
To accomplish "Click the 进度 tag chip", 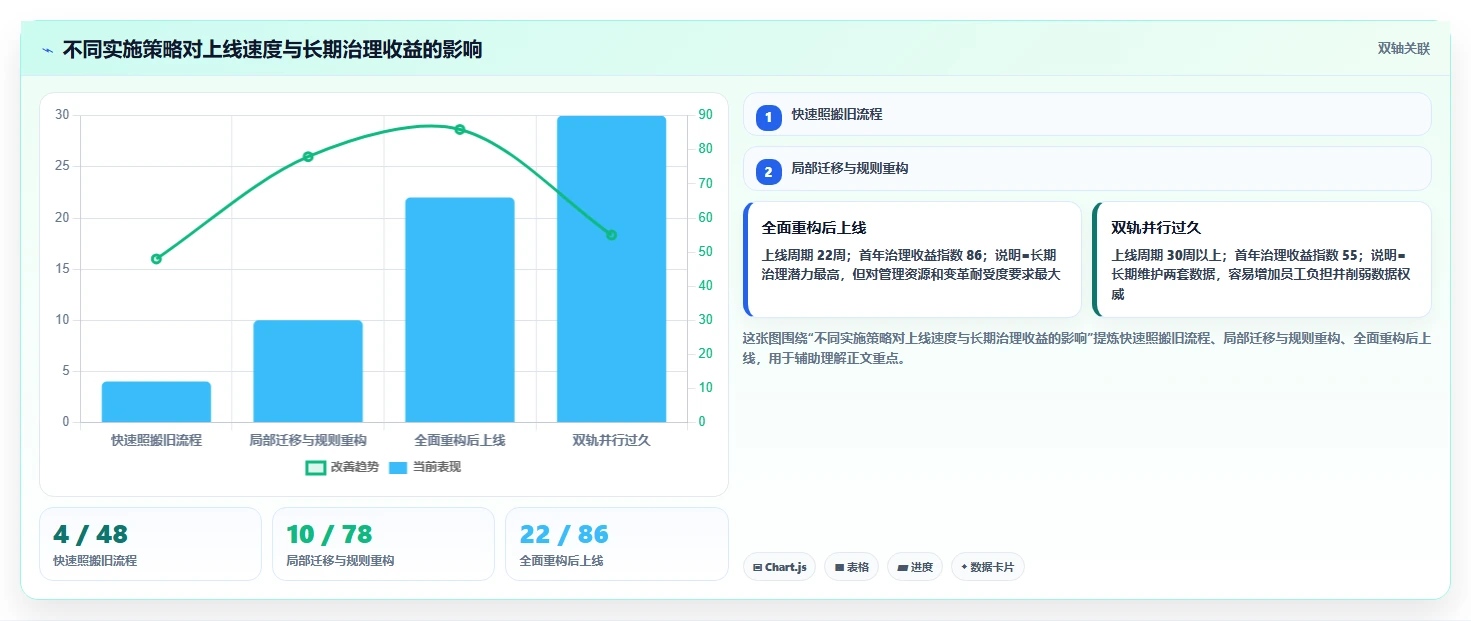I will coord(915,567).
